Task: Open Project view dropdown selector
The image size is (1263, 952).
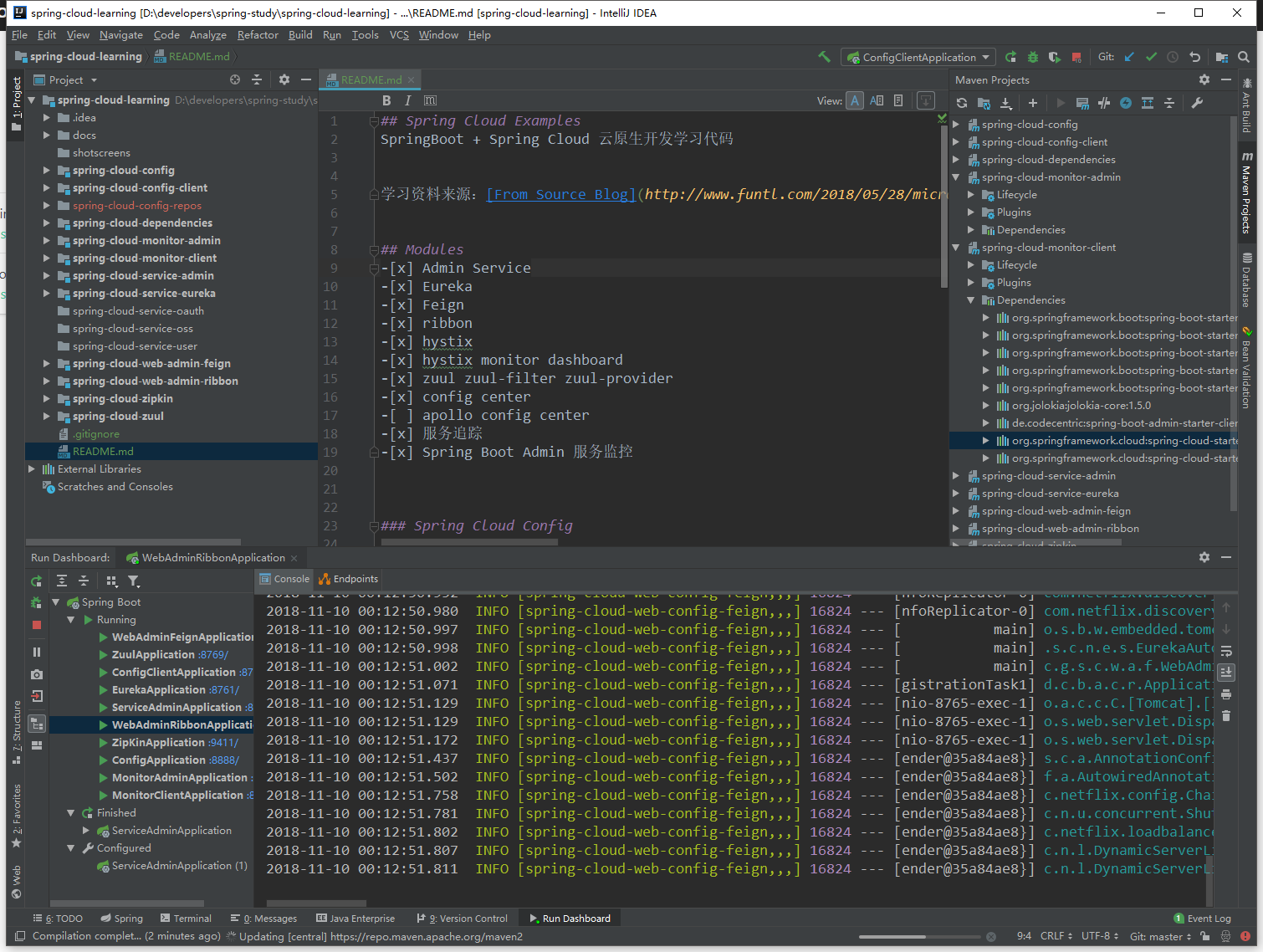Action: click(66, 79)
